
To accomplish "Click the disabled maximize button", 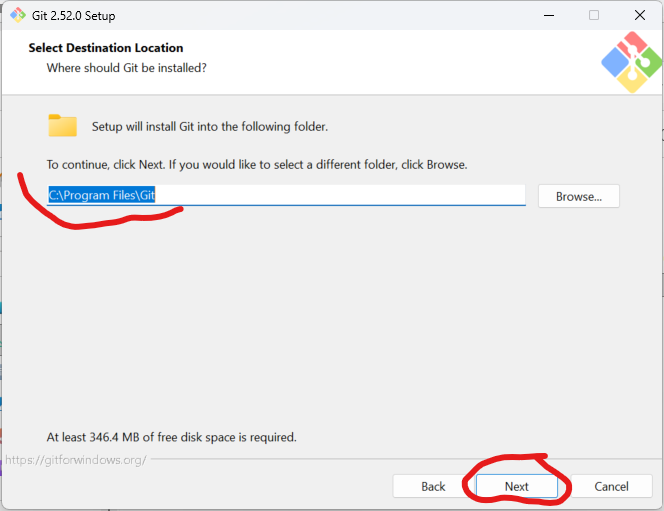I will (594, 15).
